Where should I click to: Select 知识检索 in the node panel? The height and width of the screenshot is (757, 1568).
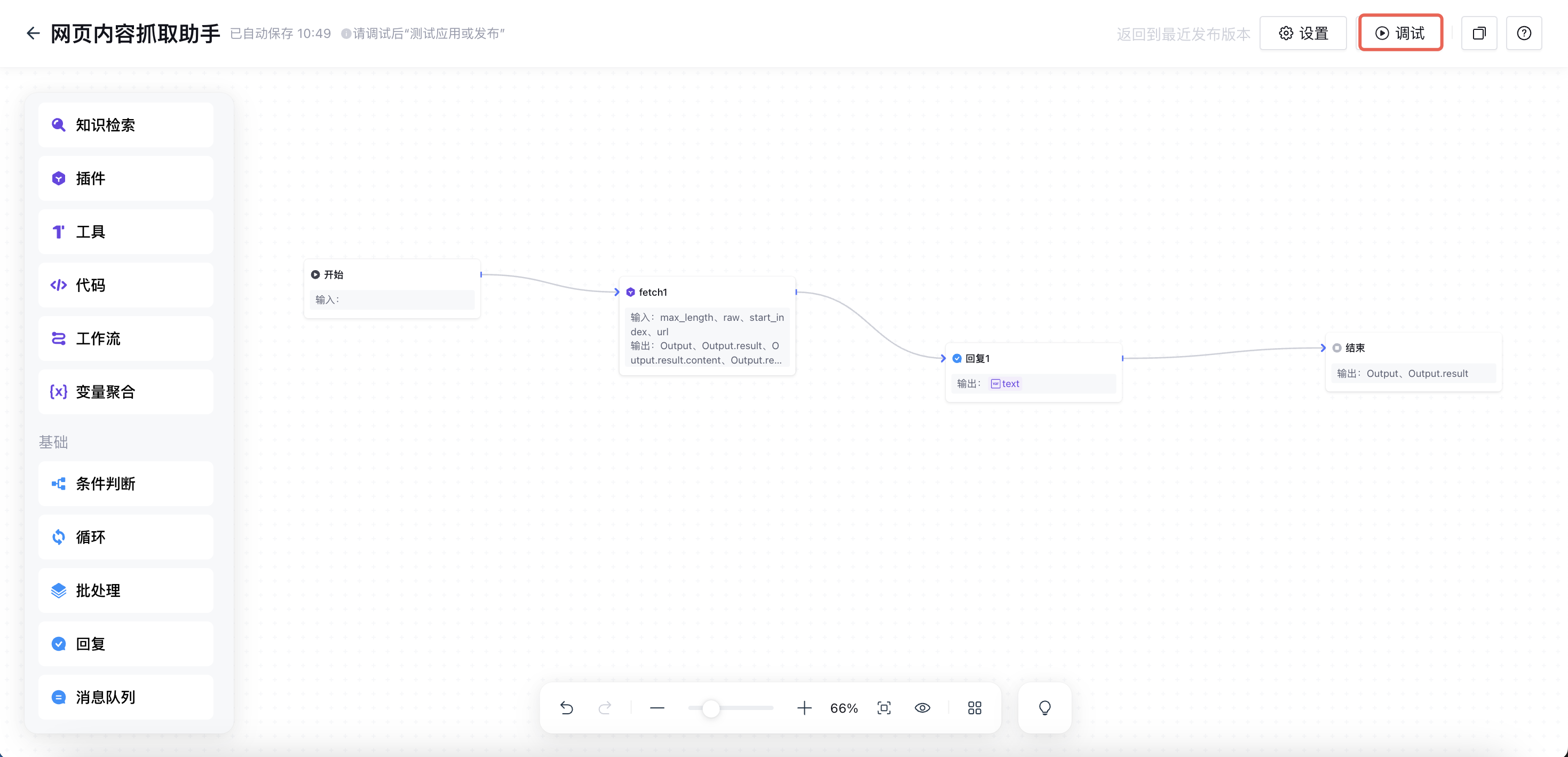(126, 125)
